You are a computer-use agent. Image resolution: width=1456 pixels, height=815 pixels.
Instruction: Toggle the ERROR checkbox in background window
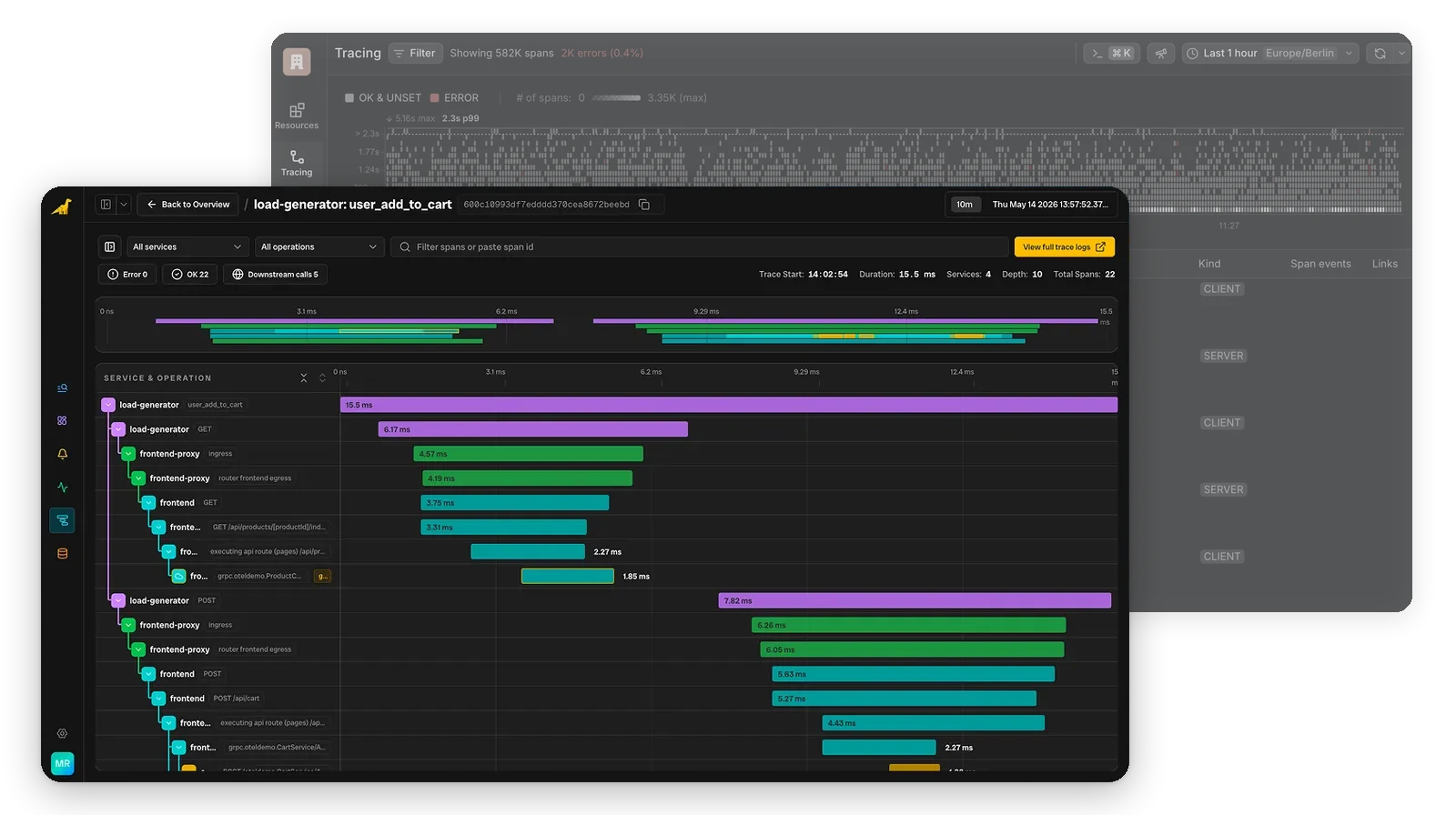point(435,98)
